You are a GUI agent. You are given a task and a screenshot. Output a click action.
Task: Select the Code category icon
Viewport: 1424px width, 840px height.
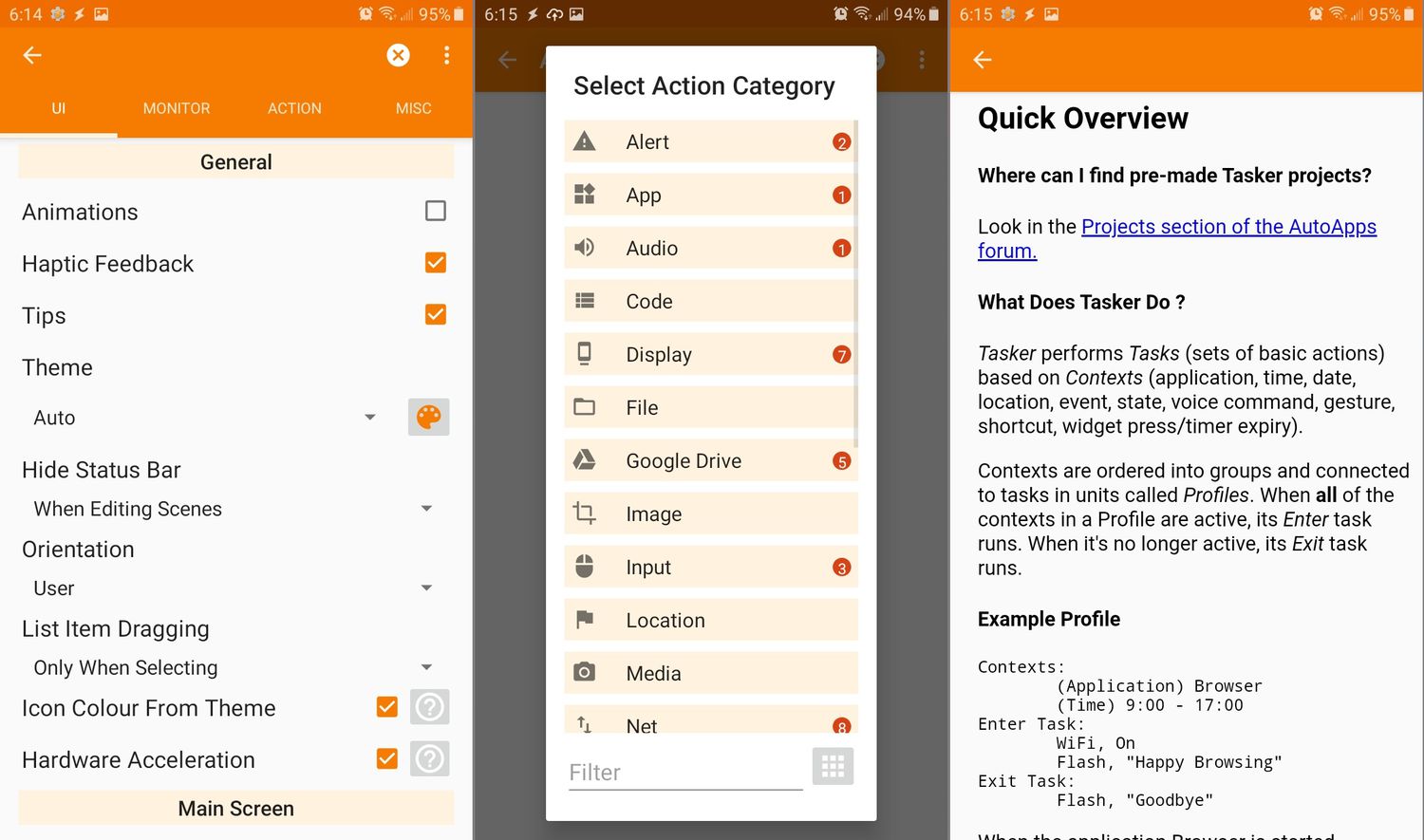coord(585,301)
